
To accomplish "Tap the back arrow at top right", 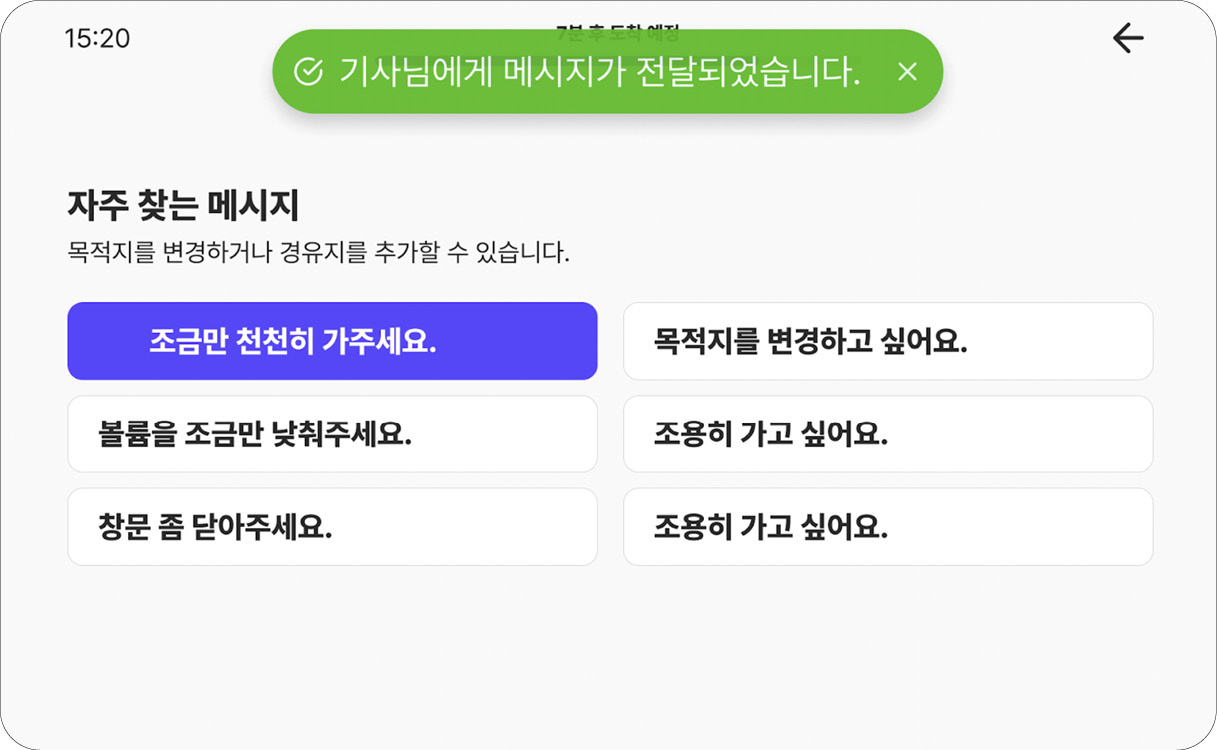I will [1128, 38].
